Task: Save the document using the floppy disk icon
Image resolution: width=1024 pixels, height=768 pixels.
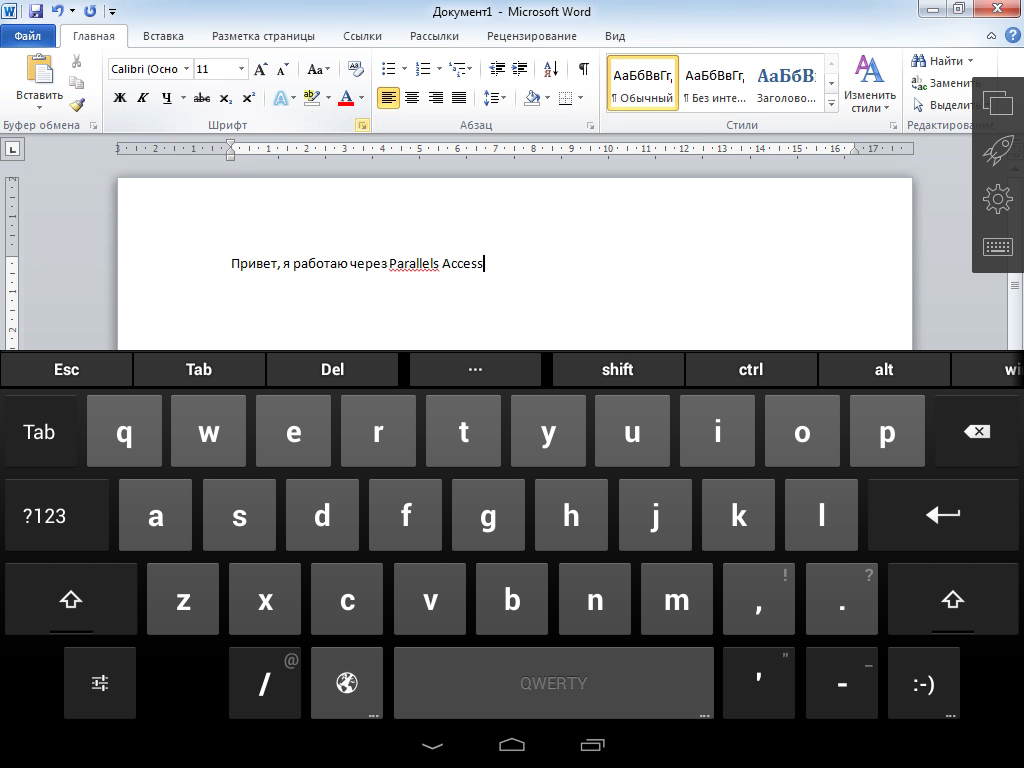Action: click(x=36, y=11)
